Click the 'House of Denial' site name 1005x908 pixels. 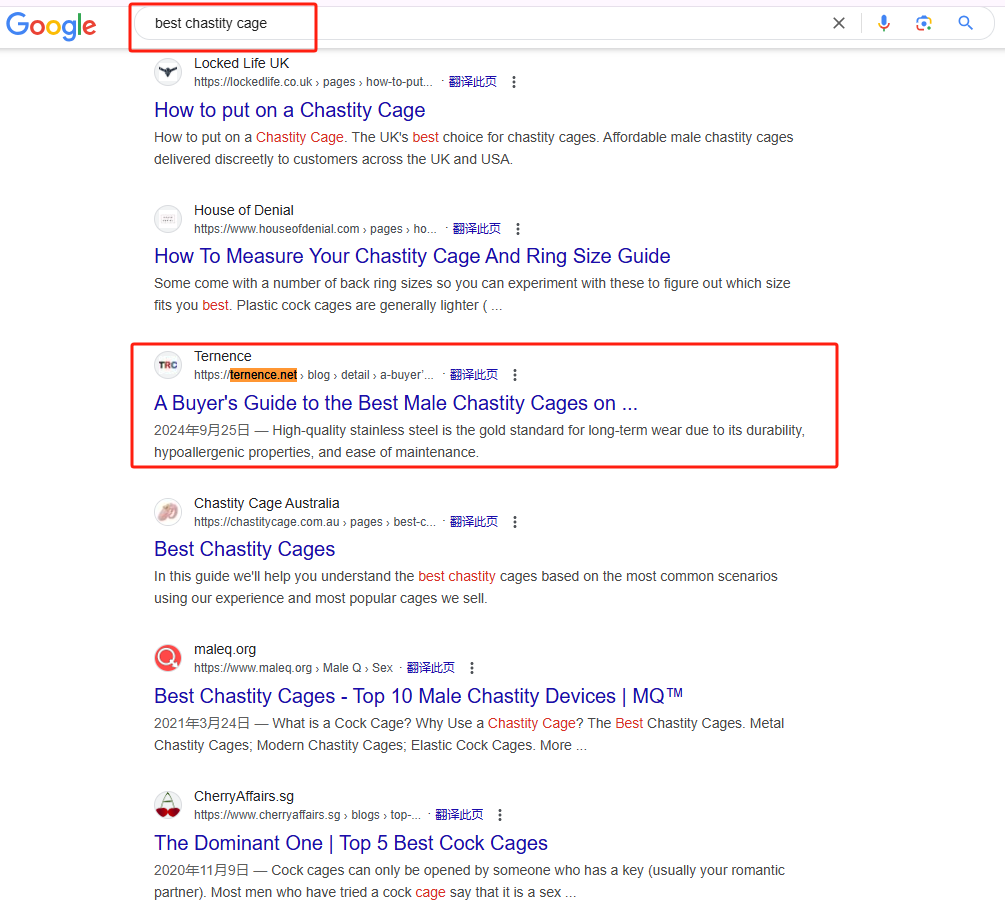(244, 210)
